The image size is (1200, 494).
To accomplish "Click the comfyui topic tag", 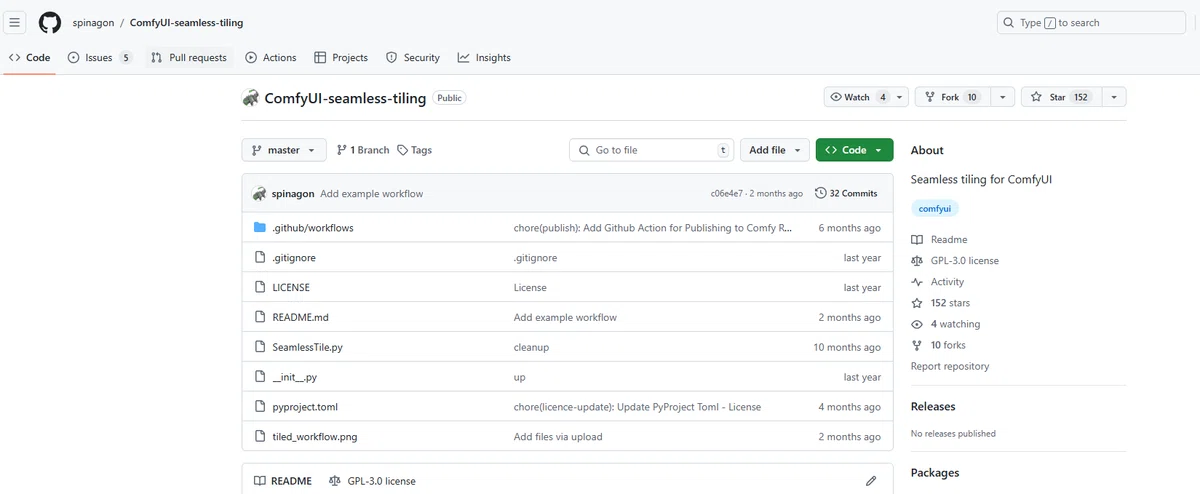I will point(935,209).
